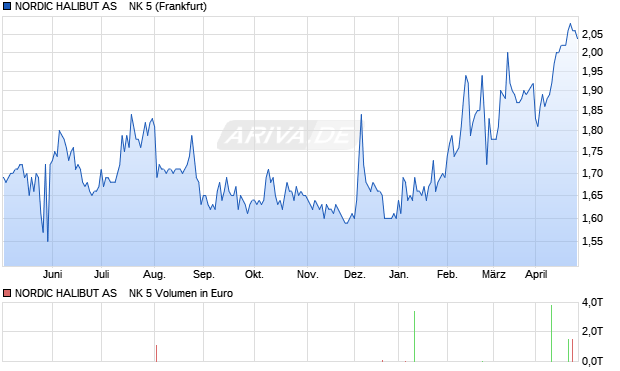Image resolution: width=620 pixels, height=371 pixels.
Task: Click the 'Okt.' month label
Action: (x=254, y=274)
